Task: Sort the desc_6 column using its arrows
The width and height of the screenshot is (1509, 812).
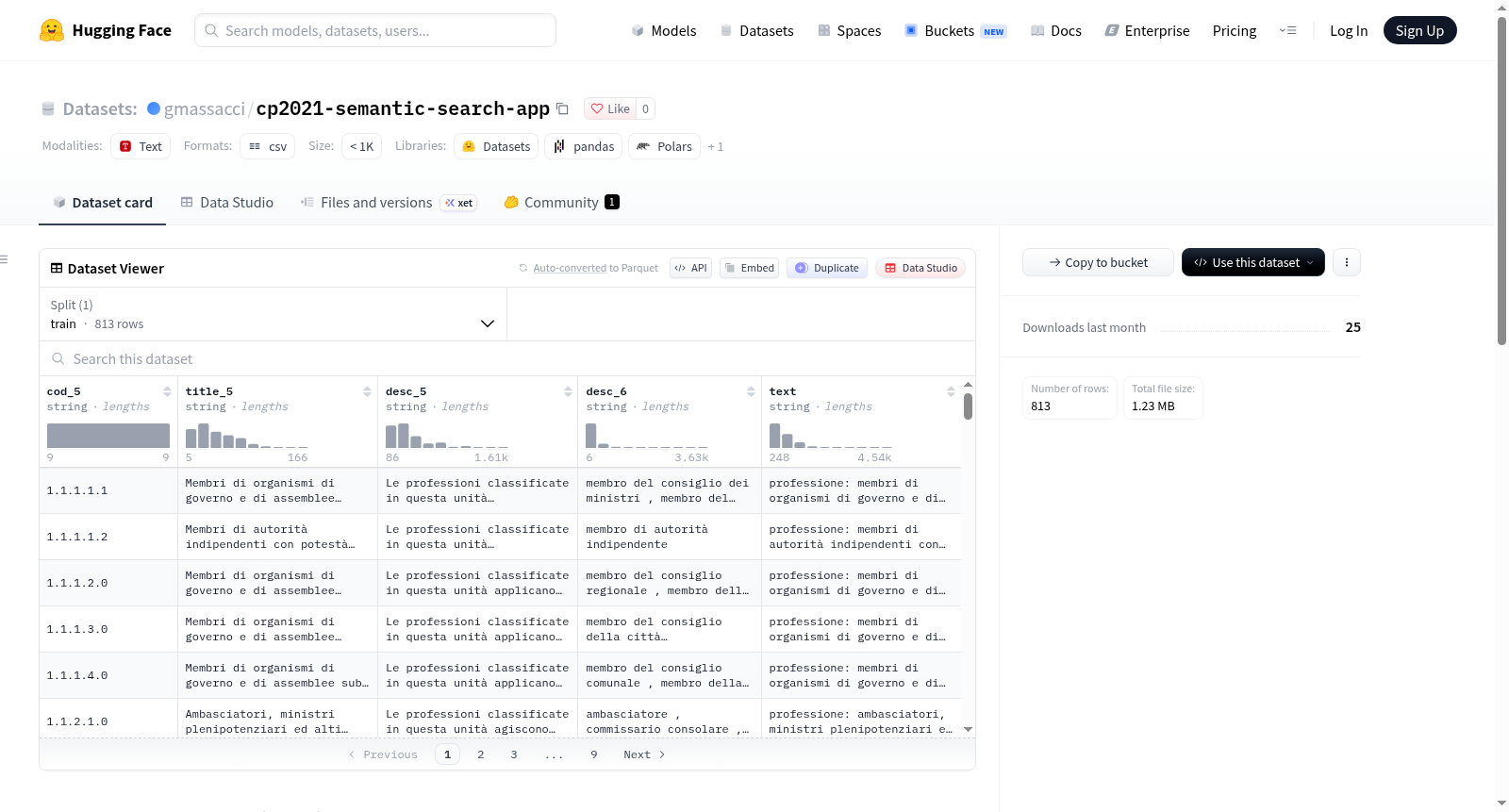Action: click(x=751, y=391)
